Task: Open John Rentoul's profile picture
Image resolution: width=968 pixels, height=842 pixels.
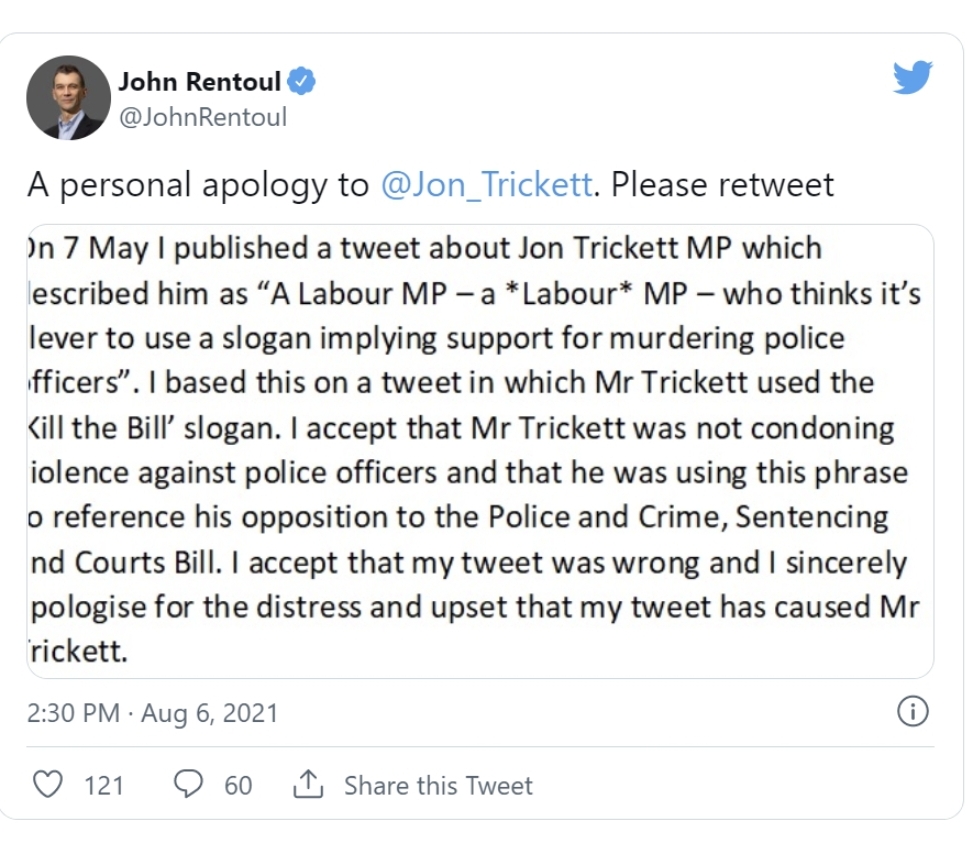Action: [68, 97]
